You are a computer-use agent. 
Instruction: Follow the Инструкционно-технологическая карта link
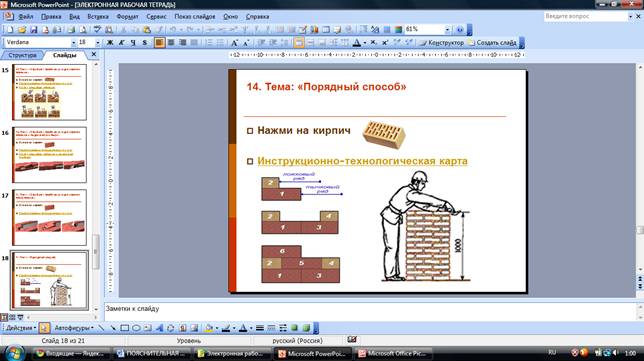point(362,161)
